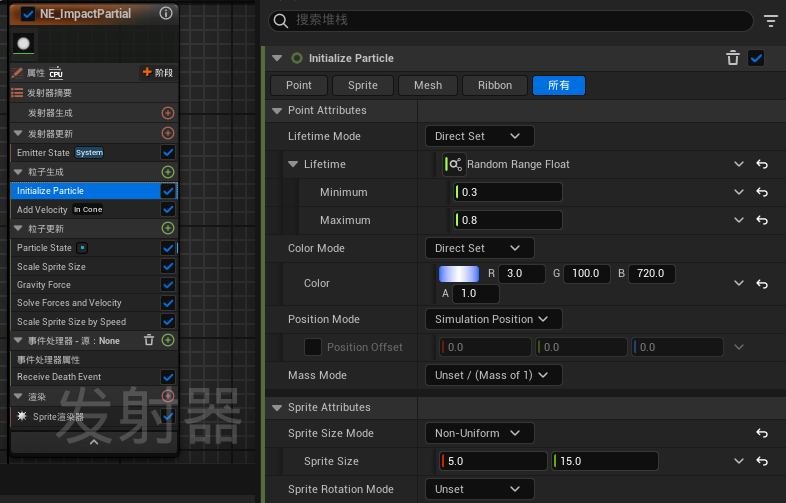Collapse the Point Attributes category

coord(277,111)
